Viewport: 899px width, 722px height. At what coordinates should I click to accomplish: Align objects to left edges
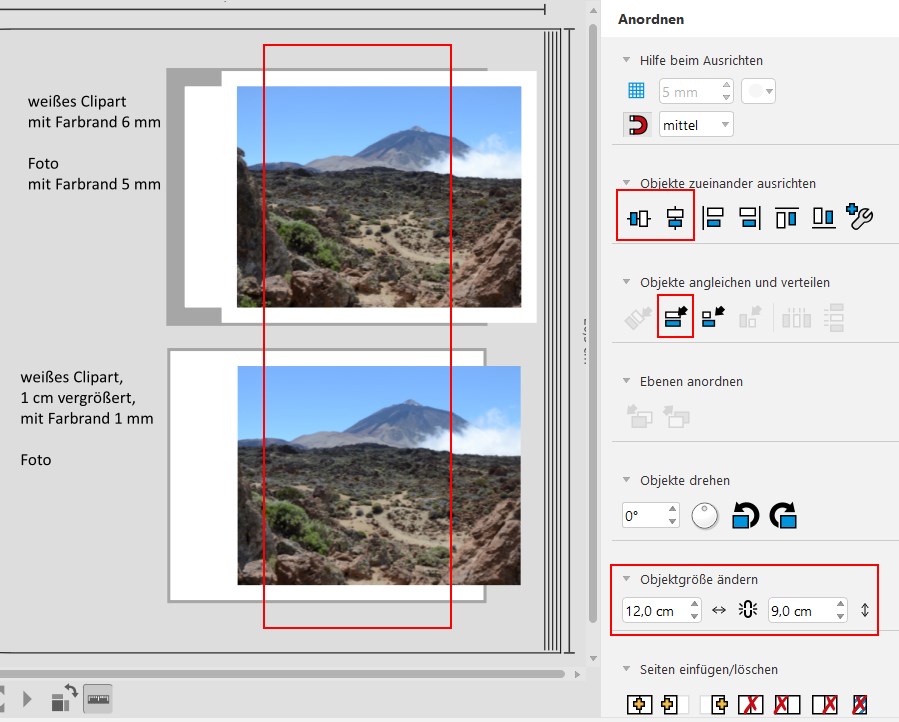coord(713,218)
